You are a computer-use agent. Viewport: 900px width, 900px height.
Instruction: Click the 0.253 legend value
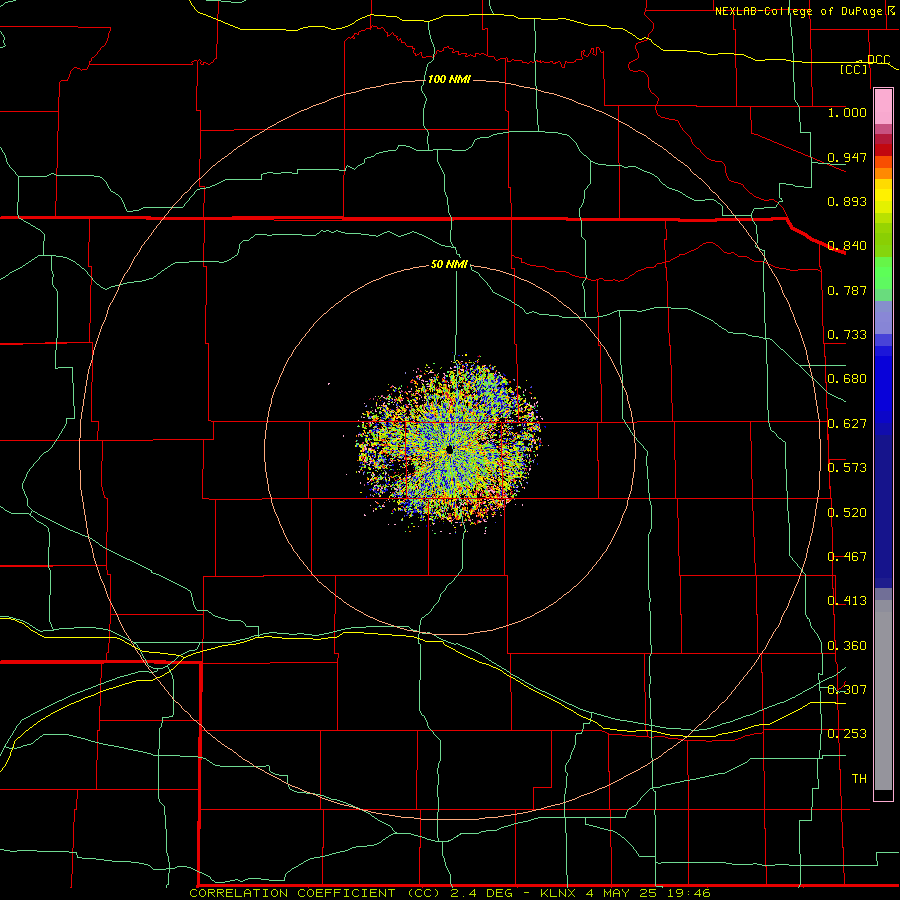click(x=847, y=734)
